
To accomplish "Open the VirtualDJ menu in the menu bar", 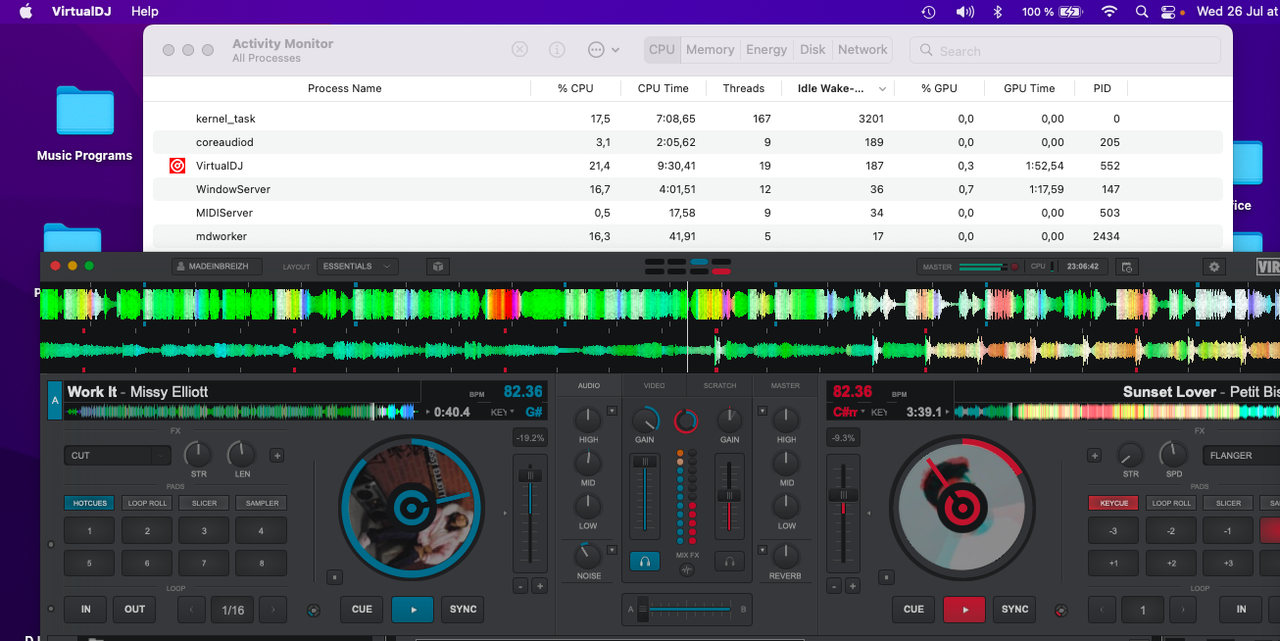I will [81, 12].
